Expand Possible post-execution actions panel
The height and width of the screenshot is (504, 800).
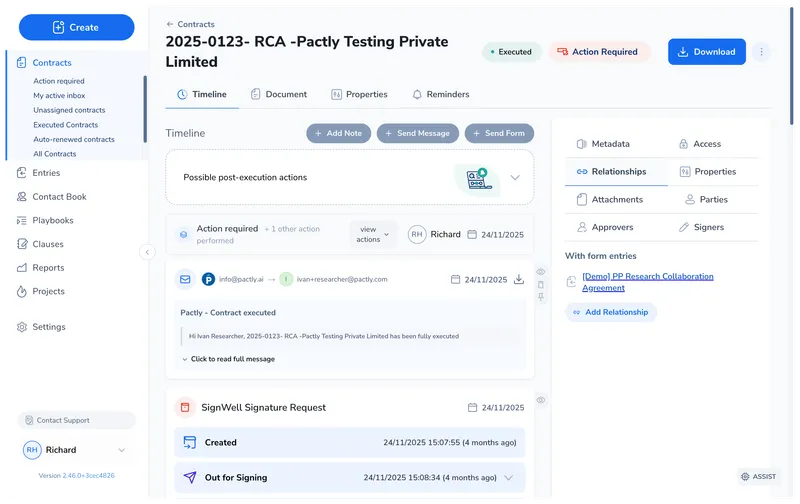coord(515,177)
